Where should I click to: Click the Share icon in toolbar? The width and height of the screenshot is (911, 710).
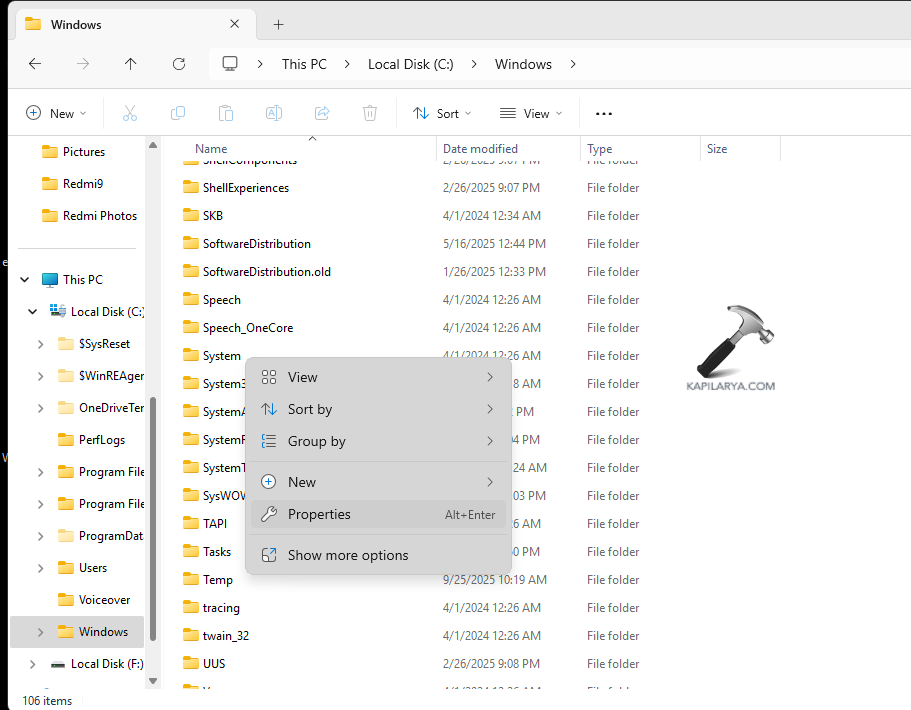(x=322, y=114)
